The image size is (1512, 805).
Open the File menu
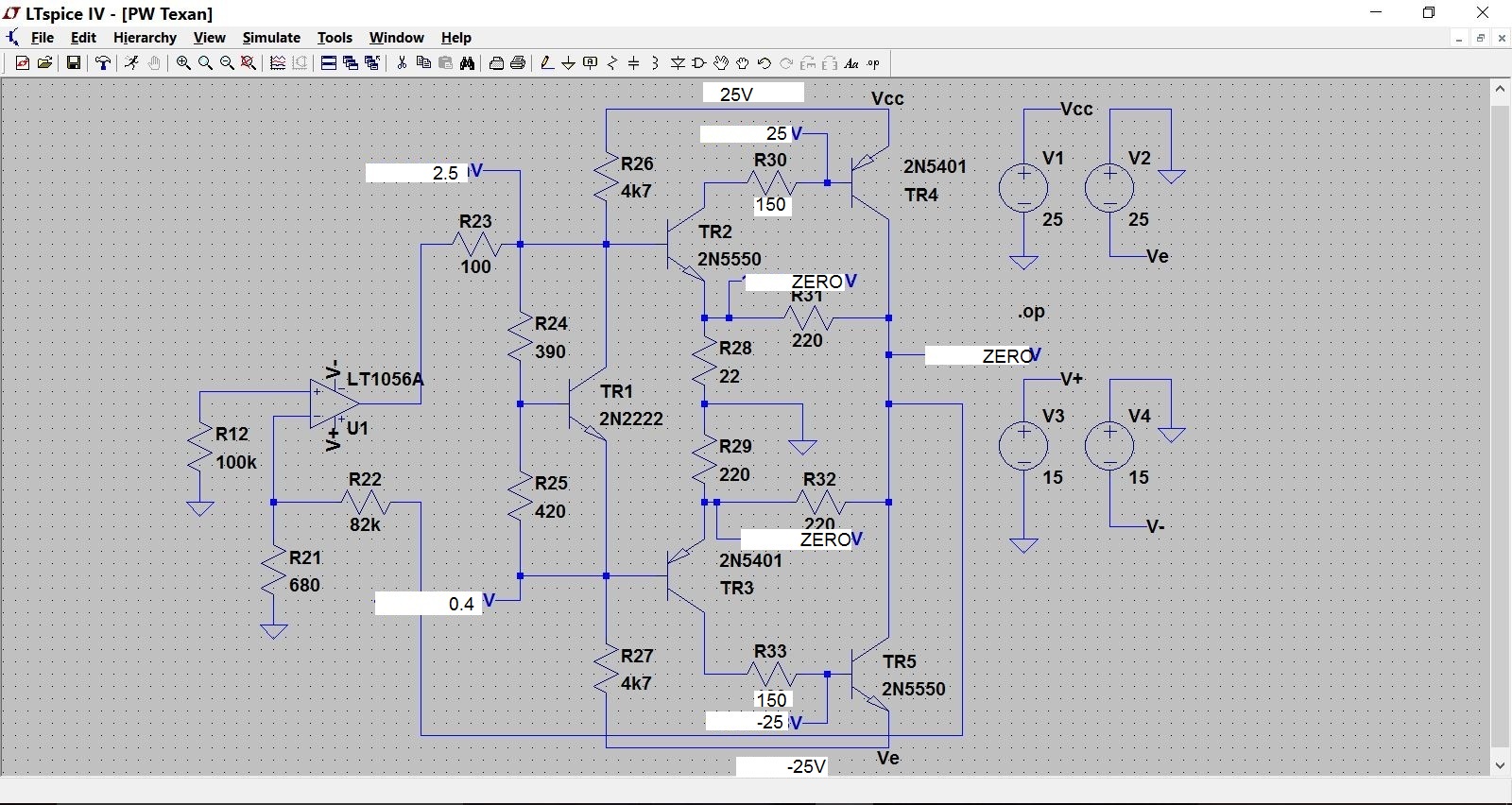(43, 38)
